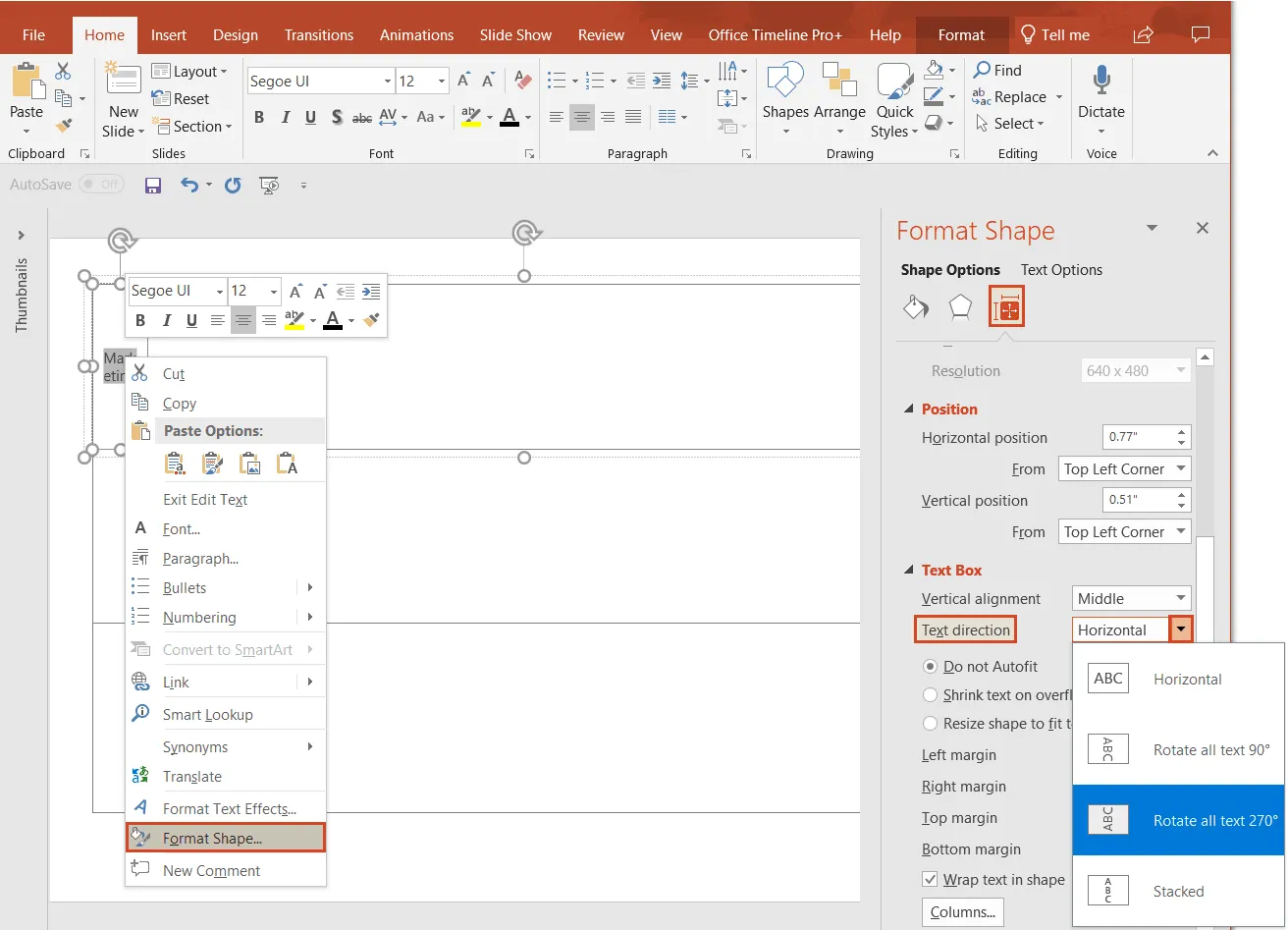
Task: Click the Undo icon in Quick Access Toolbar
Action: pyautogui.click(x=189, y=185)
